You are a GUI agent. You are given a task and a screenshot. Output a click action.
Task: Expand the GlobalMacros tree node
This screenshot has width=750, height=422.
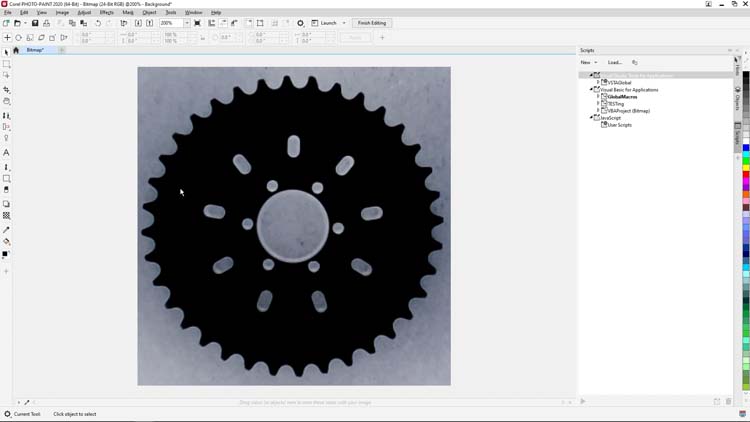[x=598, y=97]
